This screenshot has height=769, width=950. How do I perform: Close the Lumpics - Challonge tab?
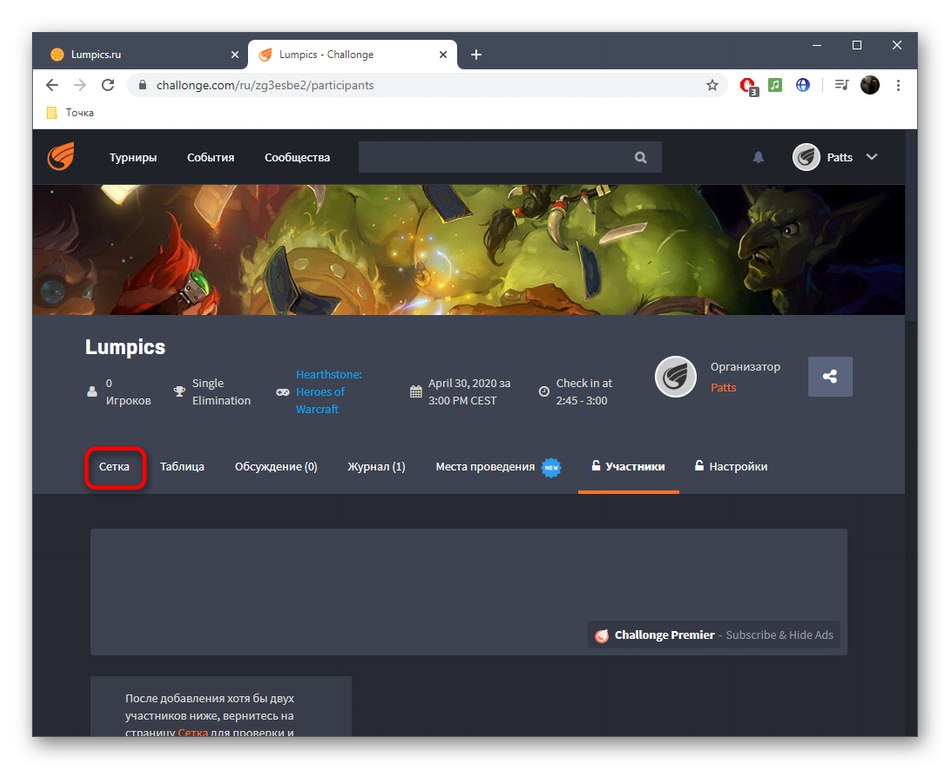[443, 55]
